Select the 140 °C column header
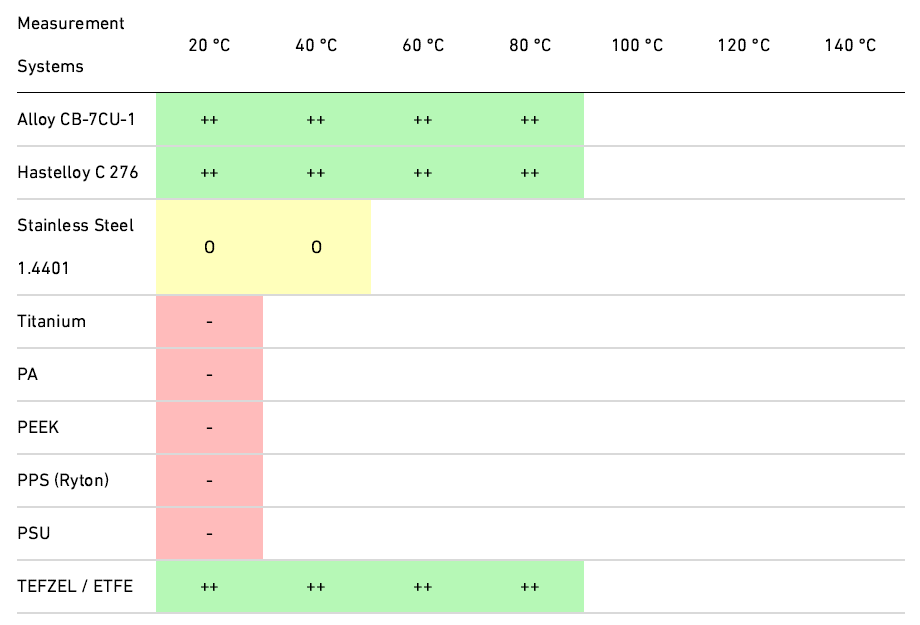Image resolution: width=920 pixels, height=625 pixels. click(850, 45)
